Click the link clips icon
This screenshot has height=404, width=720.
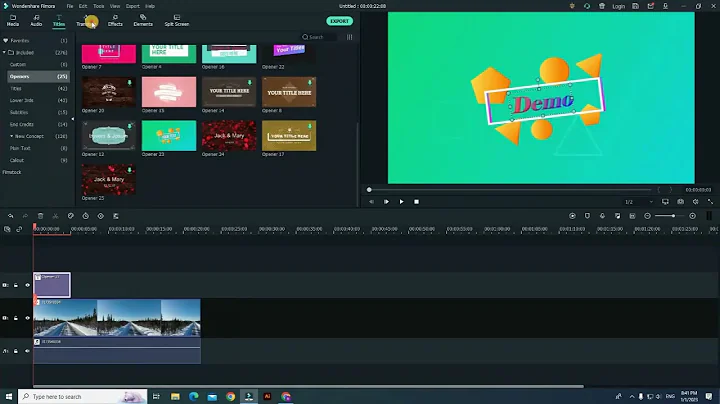pyautogui.click(x=19, y=229)
